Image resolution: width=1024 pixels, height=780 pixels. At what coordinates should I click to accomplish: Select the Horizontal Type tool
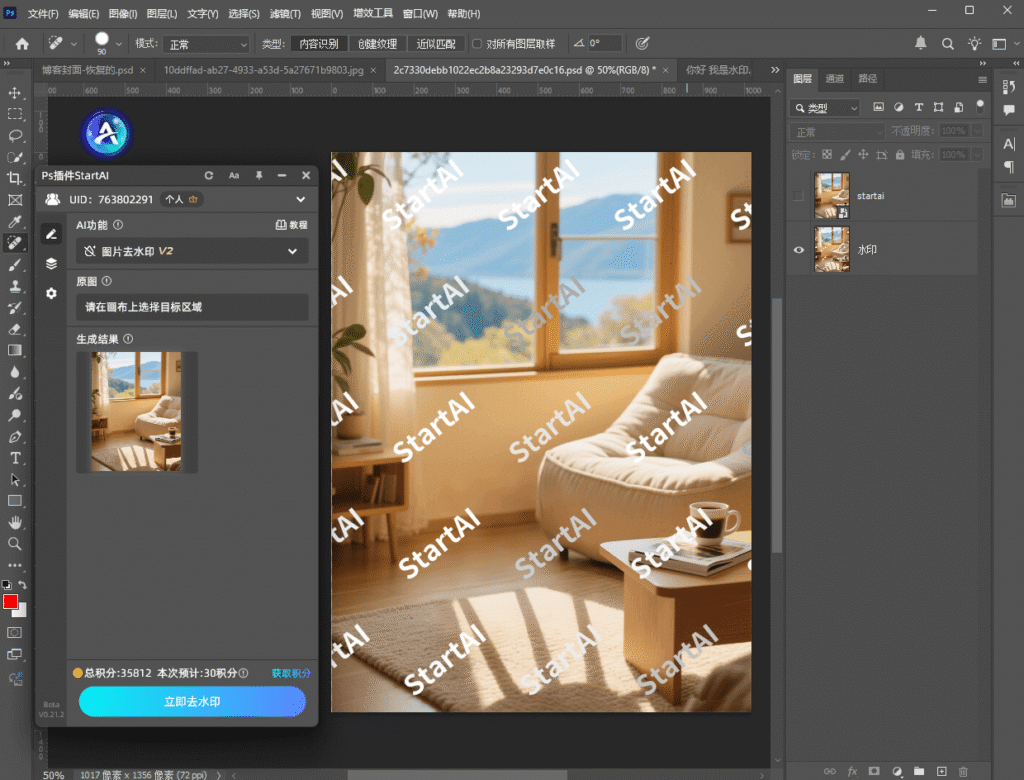pyautogui.click(x=15, y=458)
